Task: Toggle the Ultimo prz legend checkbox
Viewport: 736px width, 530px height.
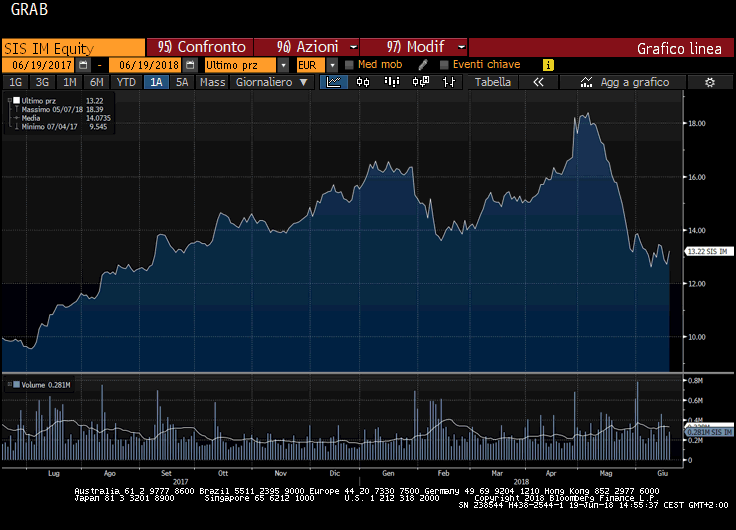Action: tap(16, 100)
